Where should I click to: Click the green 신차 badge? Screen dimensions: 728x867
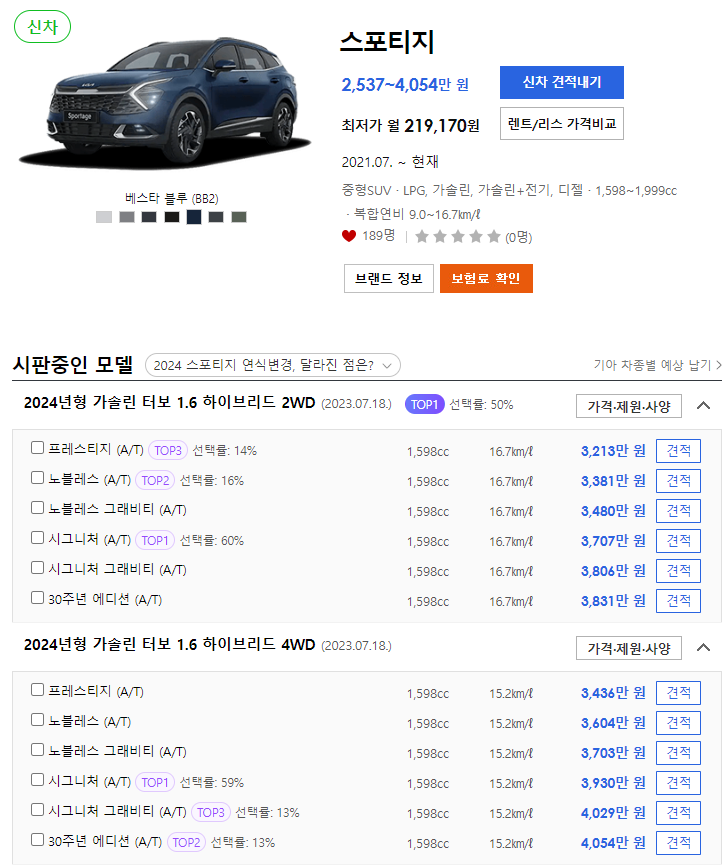pos(43,27)
